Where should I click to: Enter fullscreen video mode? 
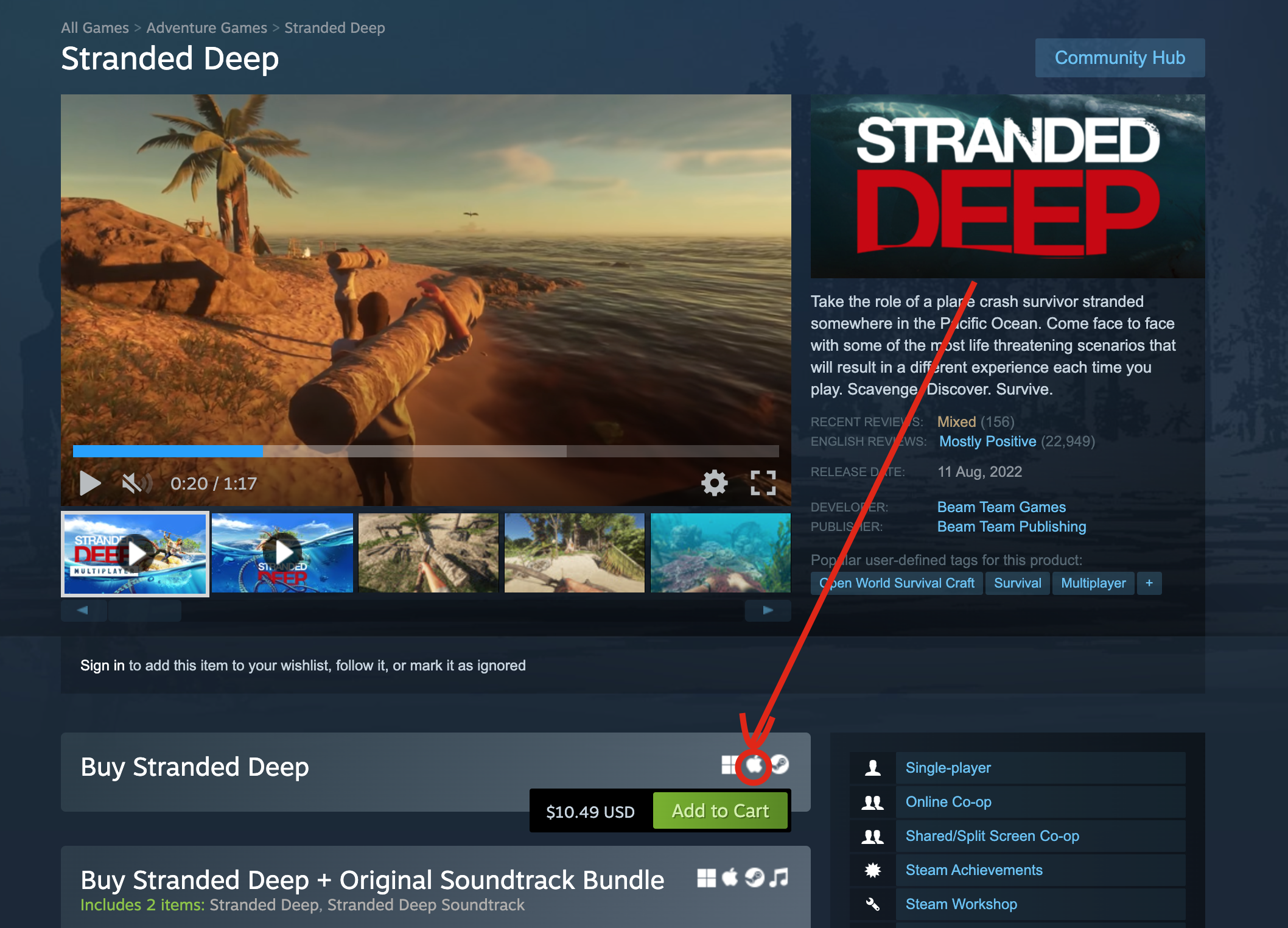coord(763,483)
